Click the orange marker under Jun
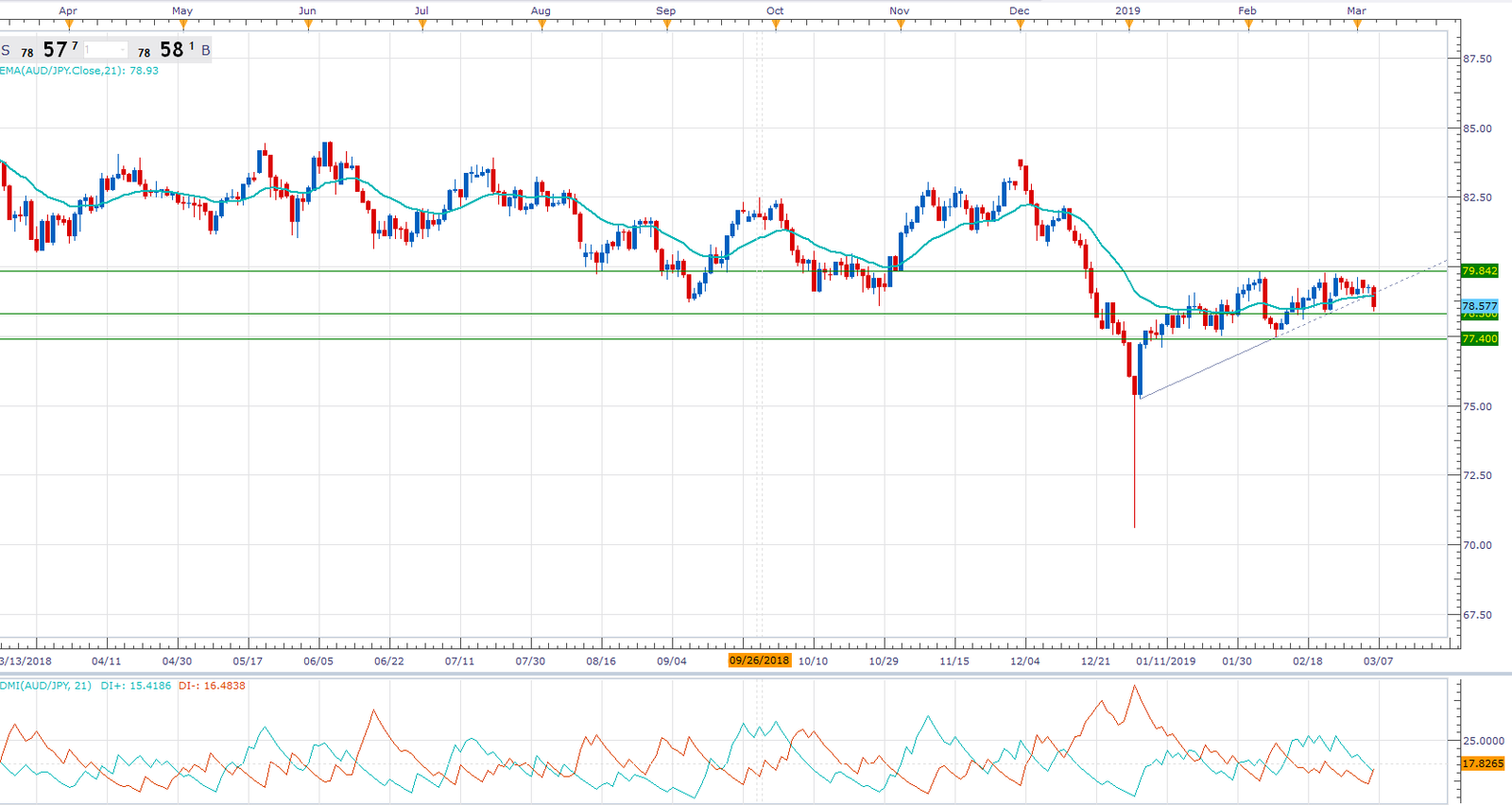Screen dimensions: 1512x805 pos(307,26)
